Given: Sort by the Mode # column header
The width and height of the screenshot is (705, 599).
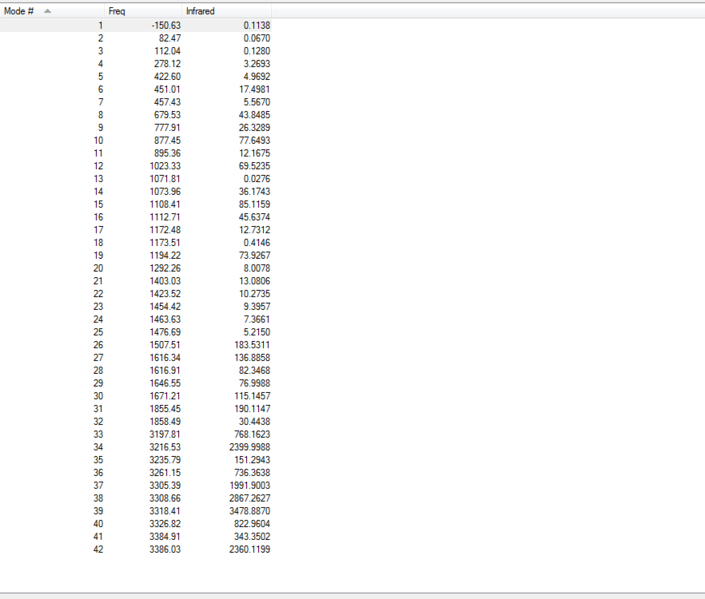Looking at the screenshot, I should [52, 11].
